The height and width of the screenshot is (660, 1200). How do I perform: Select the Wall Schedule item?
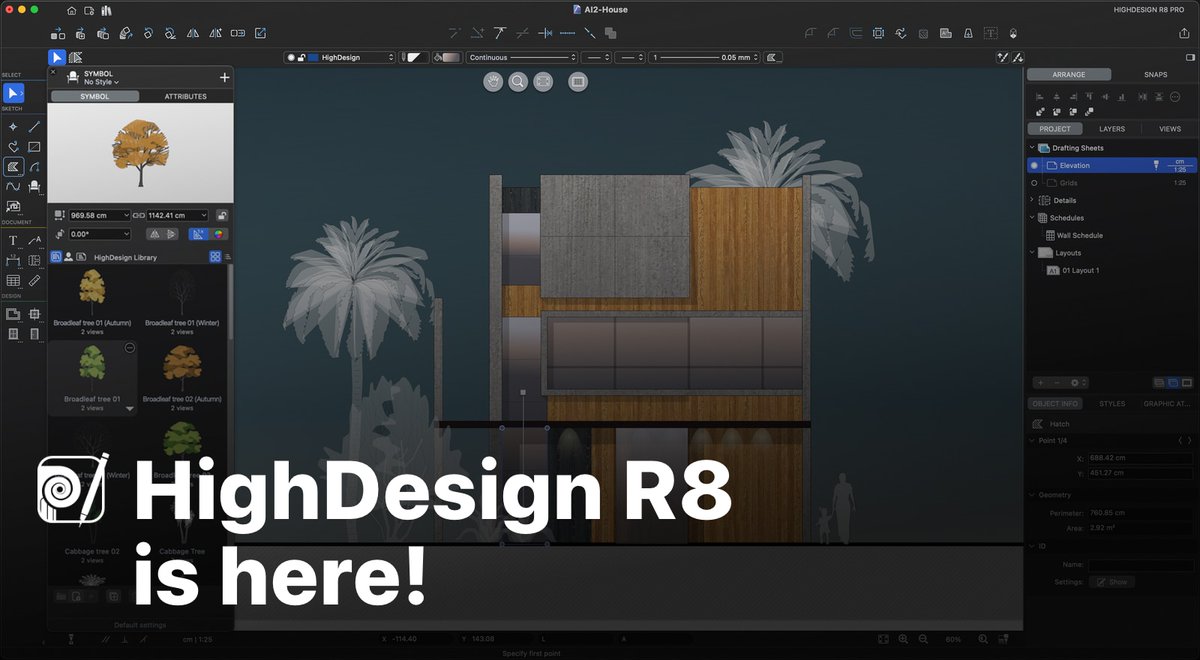[x=1080, y=235]
